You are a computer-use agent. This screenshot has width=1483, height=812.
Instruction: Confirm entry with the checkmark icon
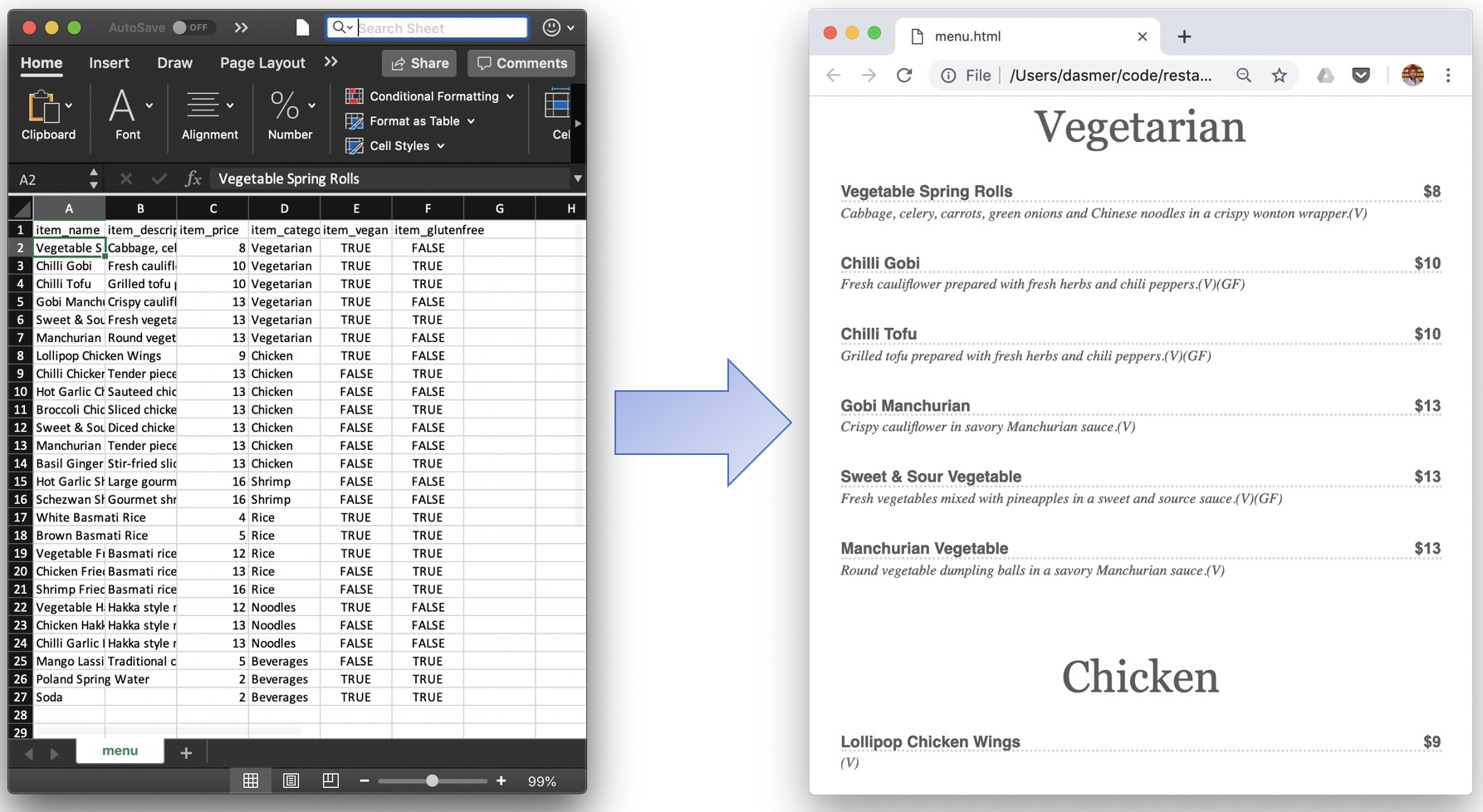tap(159, 179)
